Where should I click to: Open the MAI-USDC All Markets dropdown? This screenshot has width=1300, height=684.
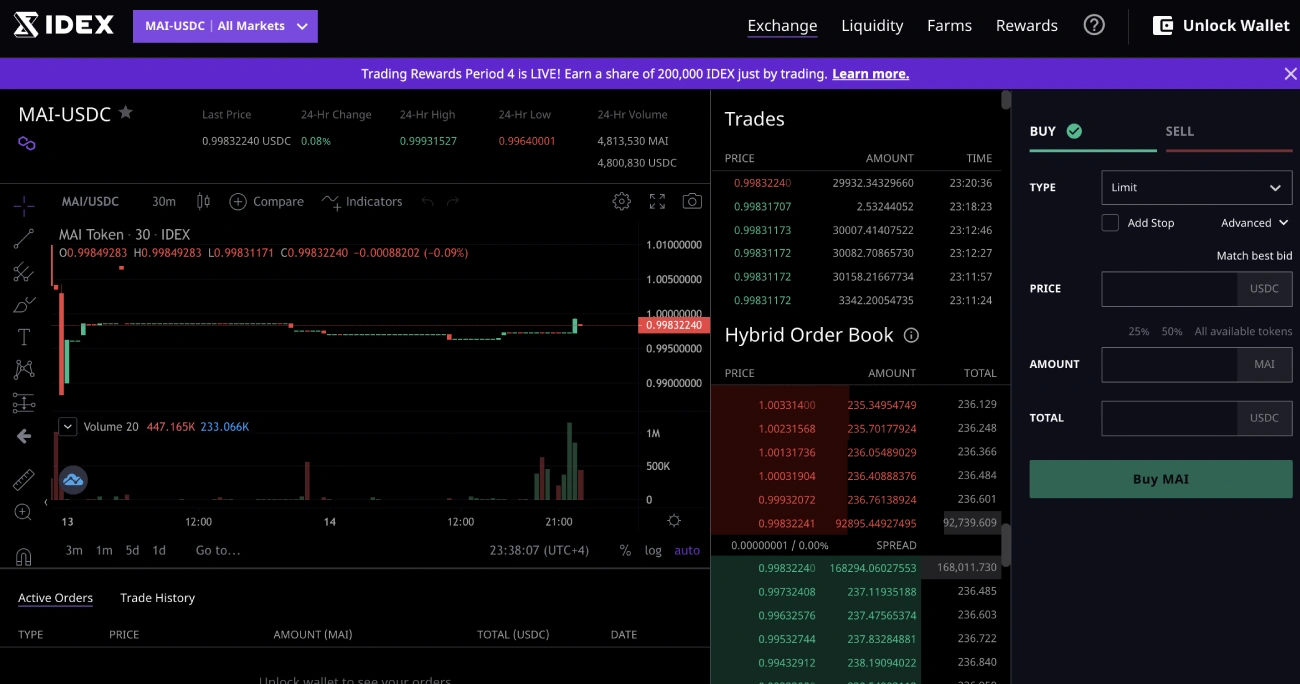pyautogui.click(x=225, y=26)
